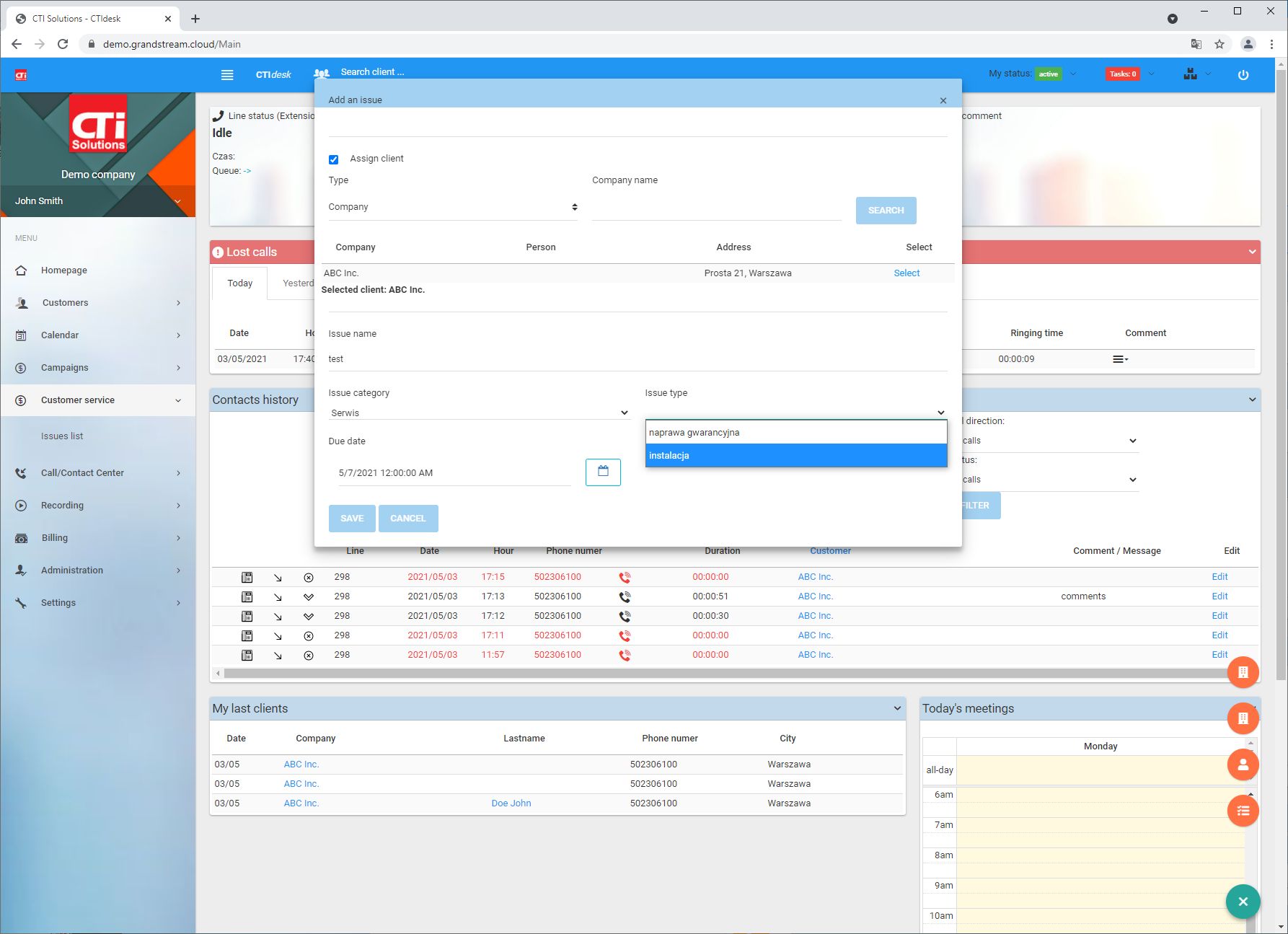Image resolution: width=1288 pixels, height=934 pixels.
Task: Click circled-x icon in 17:11 row
Action: pyautogui.click(x=309, y=635)
